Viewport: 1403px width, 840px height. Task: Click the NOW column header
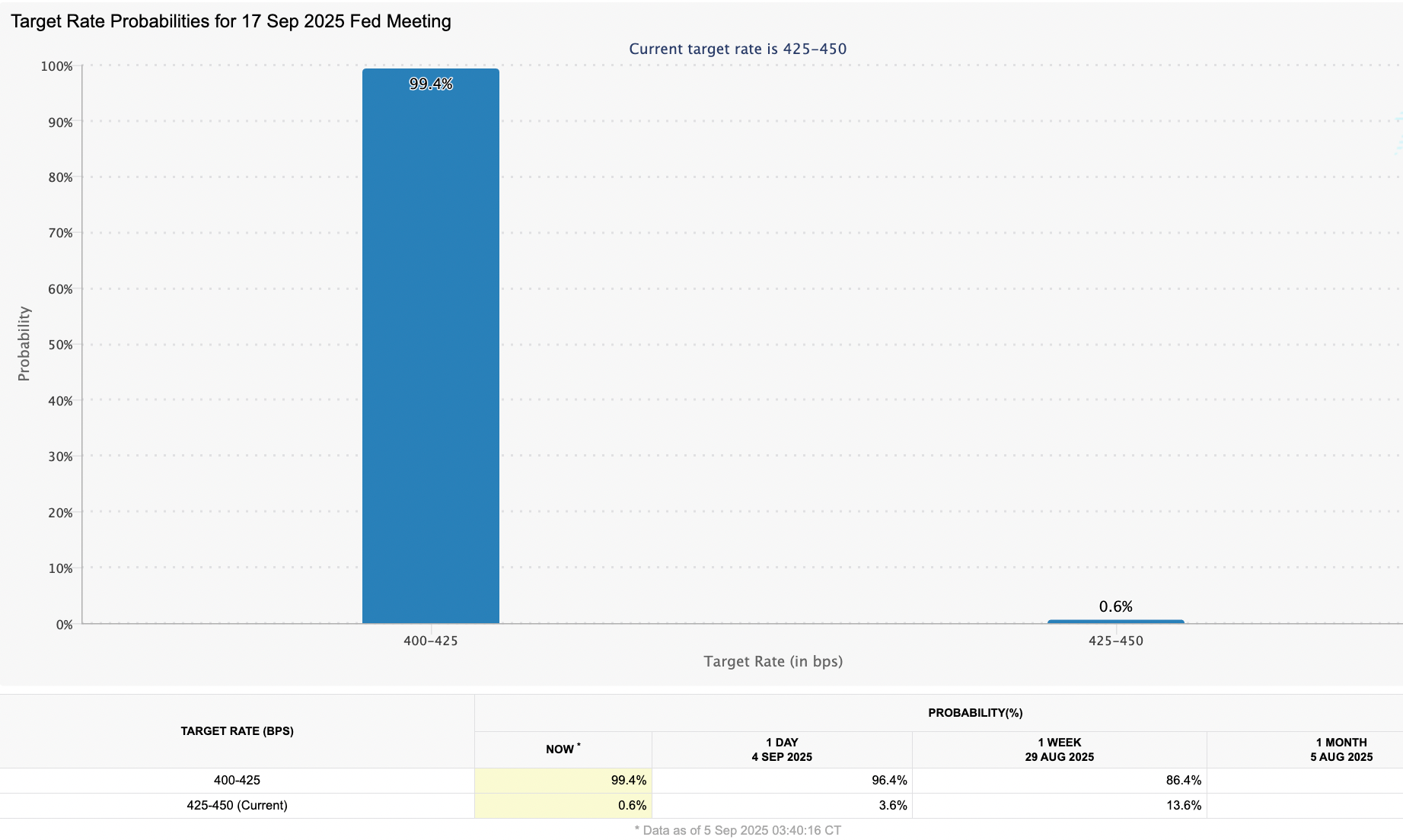point(562,749)
